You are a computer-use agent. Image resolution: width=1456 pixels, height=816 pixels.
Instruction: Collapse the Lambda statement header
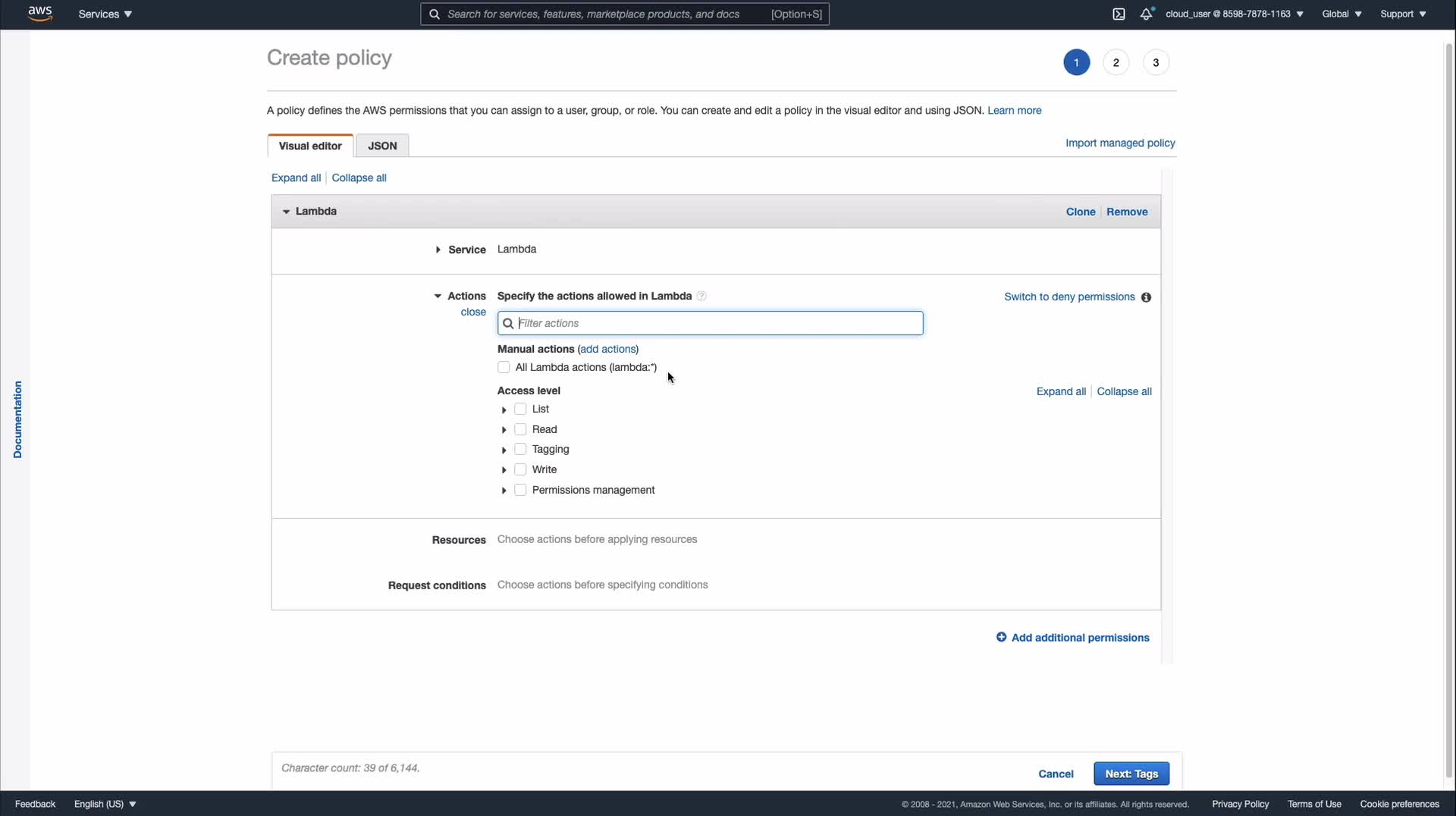(x=286, y=212)
